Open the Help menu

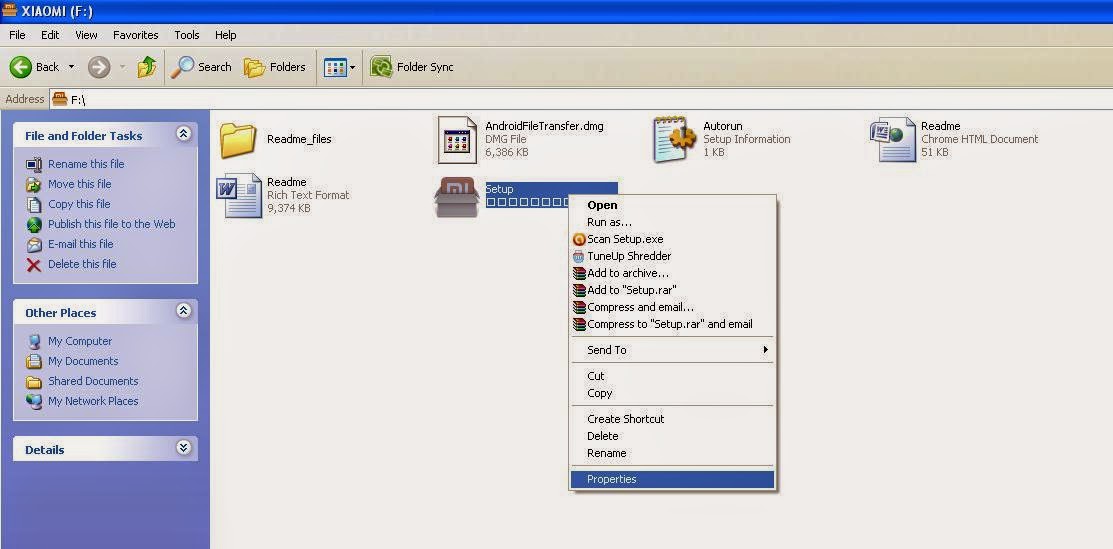[226, 35]
